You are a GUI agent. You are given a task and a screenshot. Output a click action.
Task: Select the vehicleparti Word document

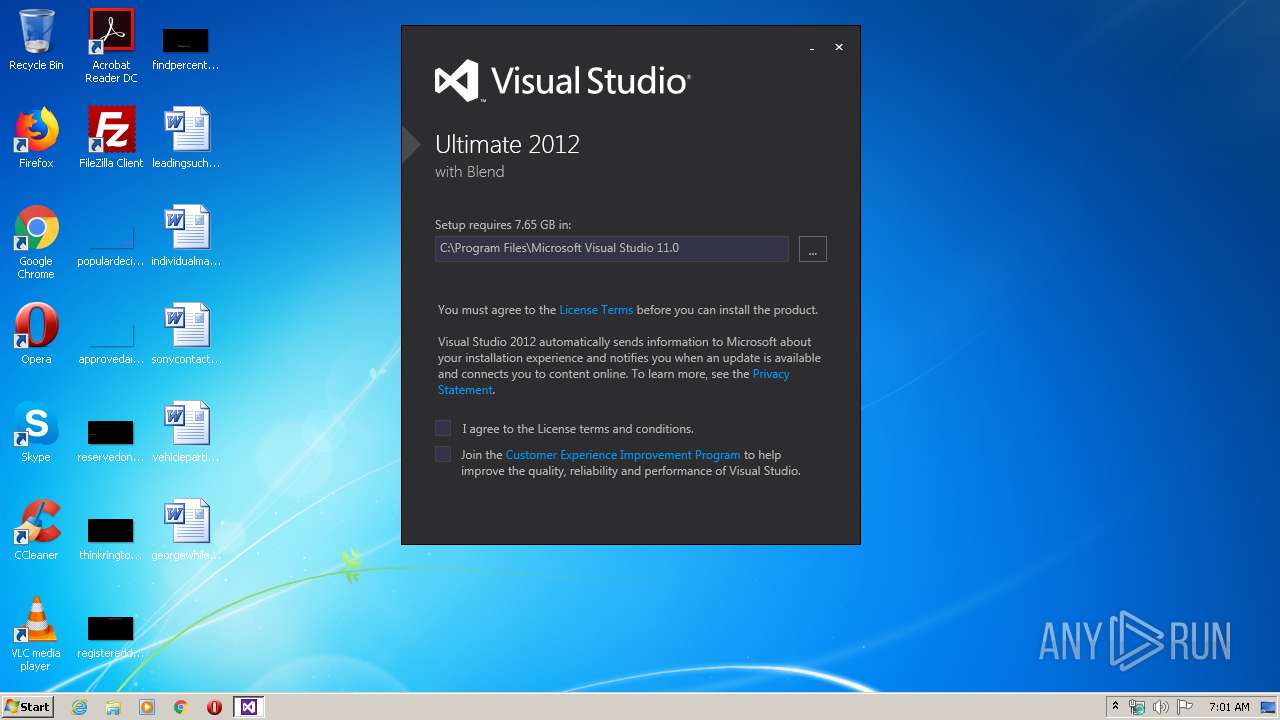(x=186, y=432)
